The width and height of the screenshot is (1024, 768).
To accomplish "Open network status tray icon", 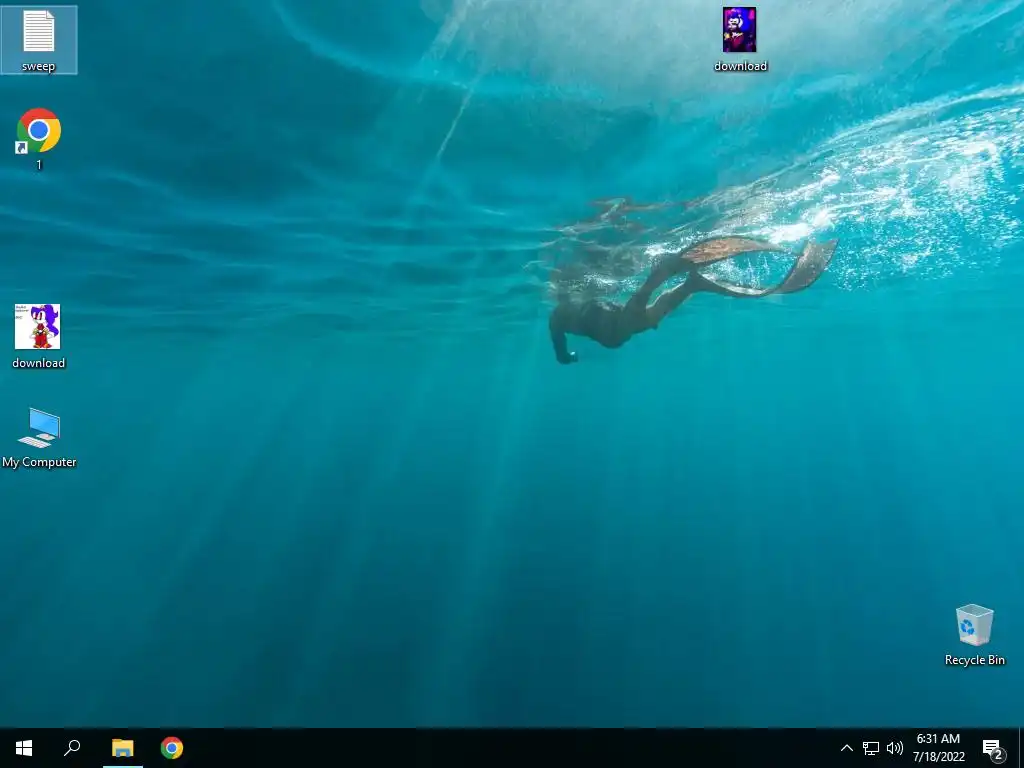I will click(871, 748).
